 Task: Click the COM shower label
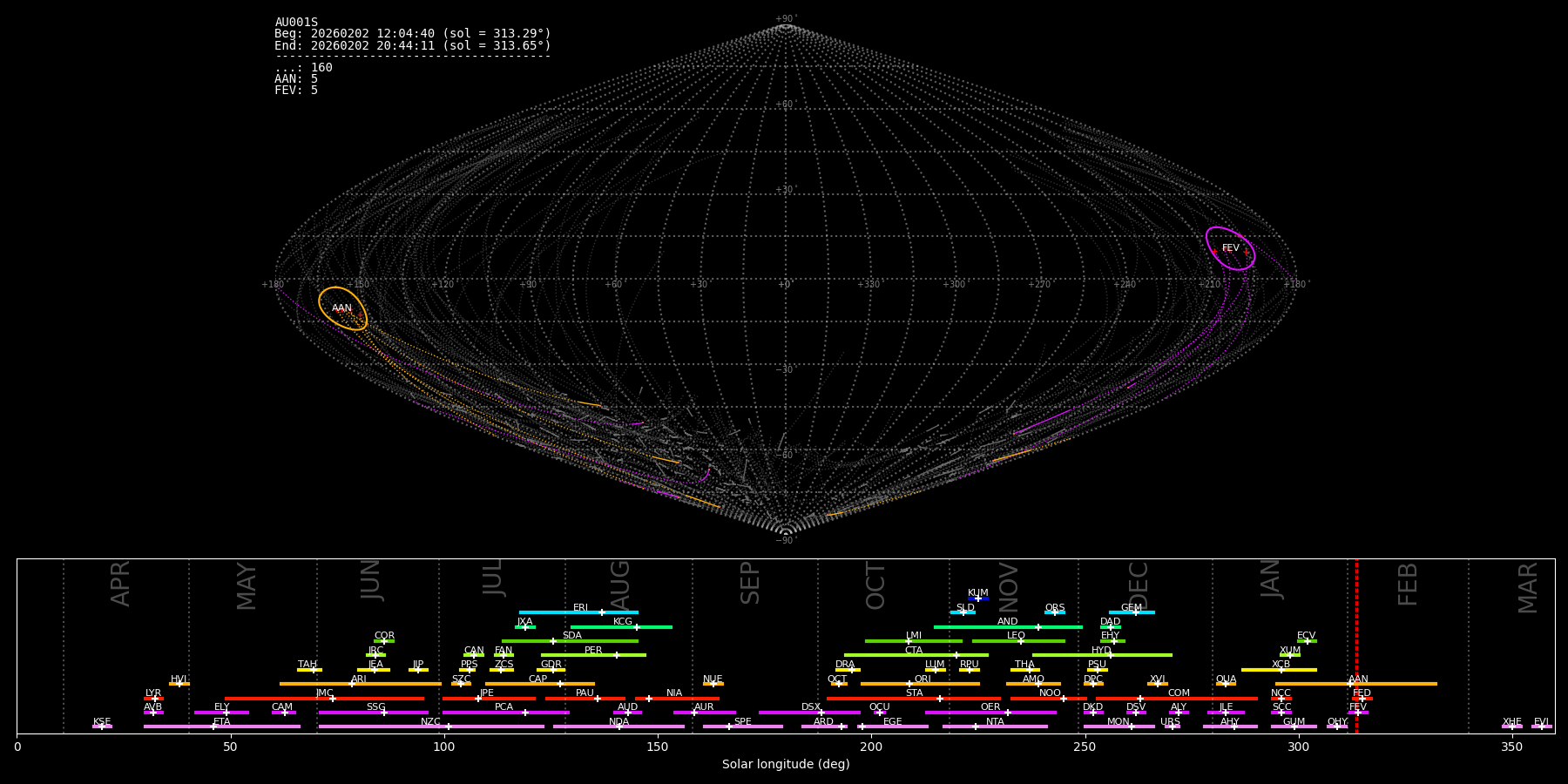(x=1179, y=693)
